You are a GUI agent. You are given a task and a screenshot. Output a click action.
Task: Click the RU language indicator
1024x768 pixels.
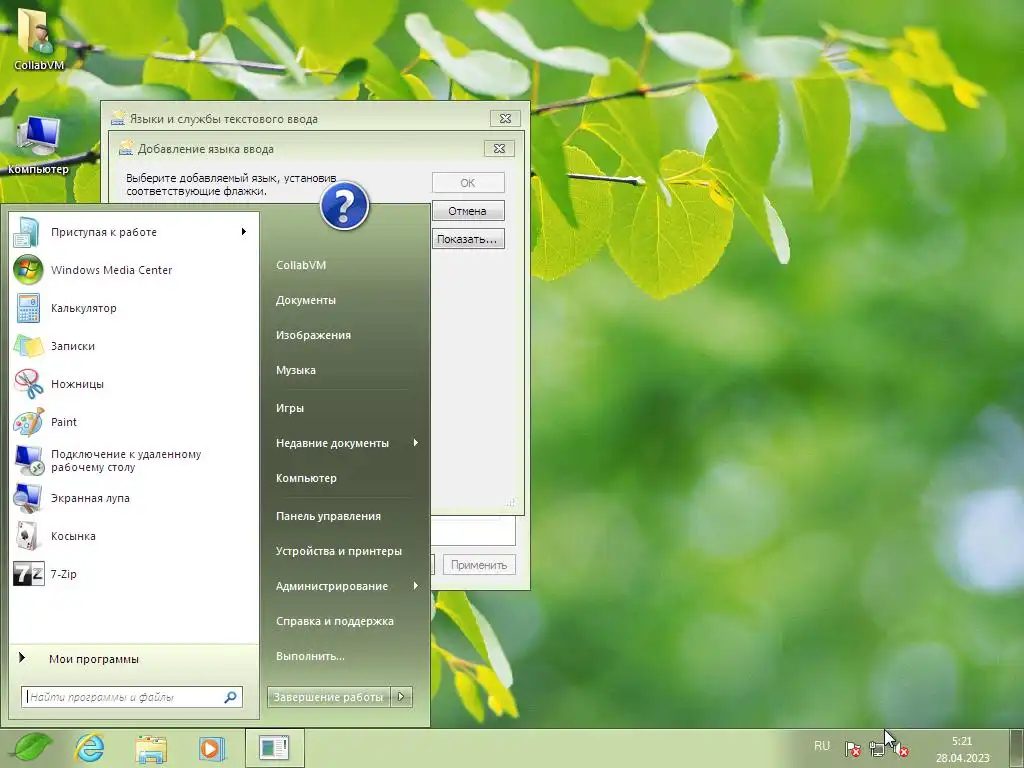tap(822, 746)
